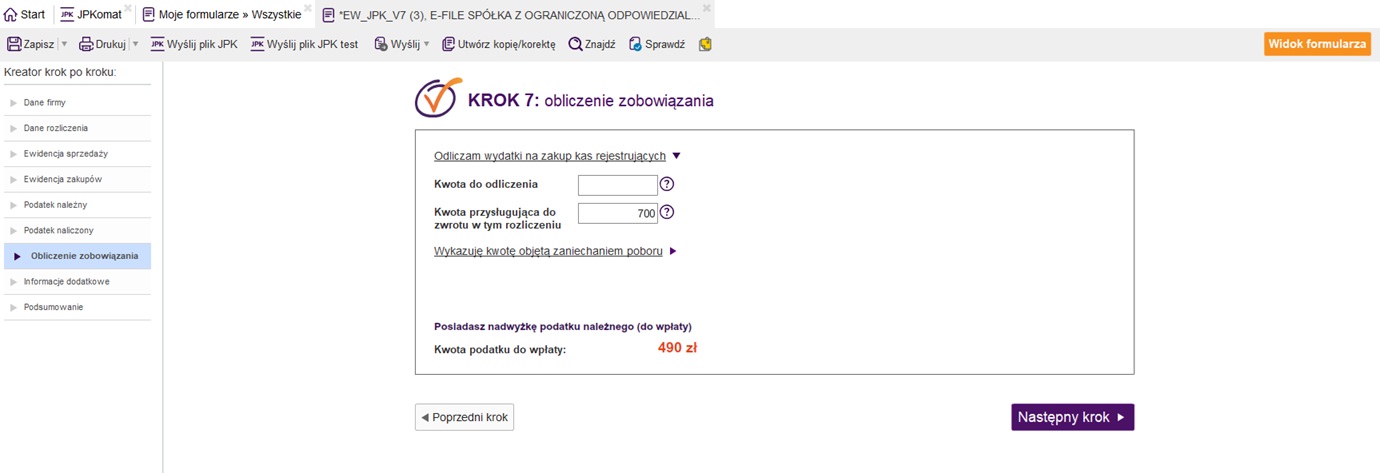1380x473 pixels.
Task: Click the yellow clipboard icon in toolbar
Action: [705, 44]
